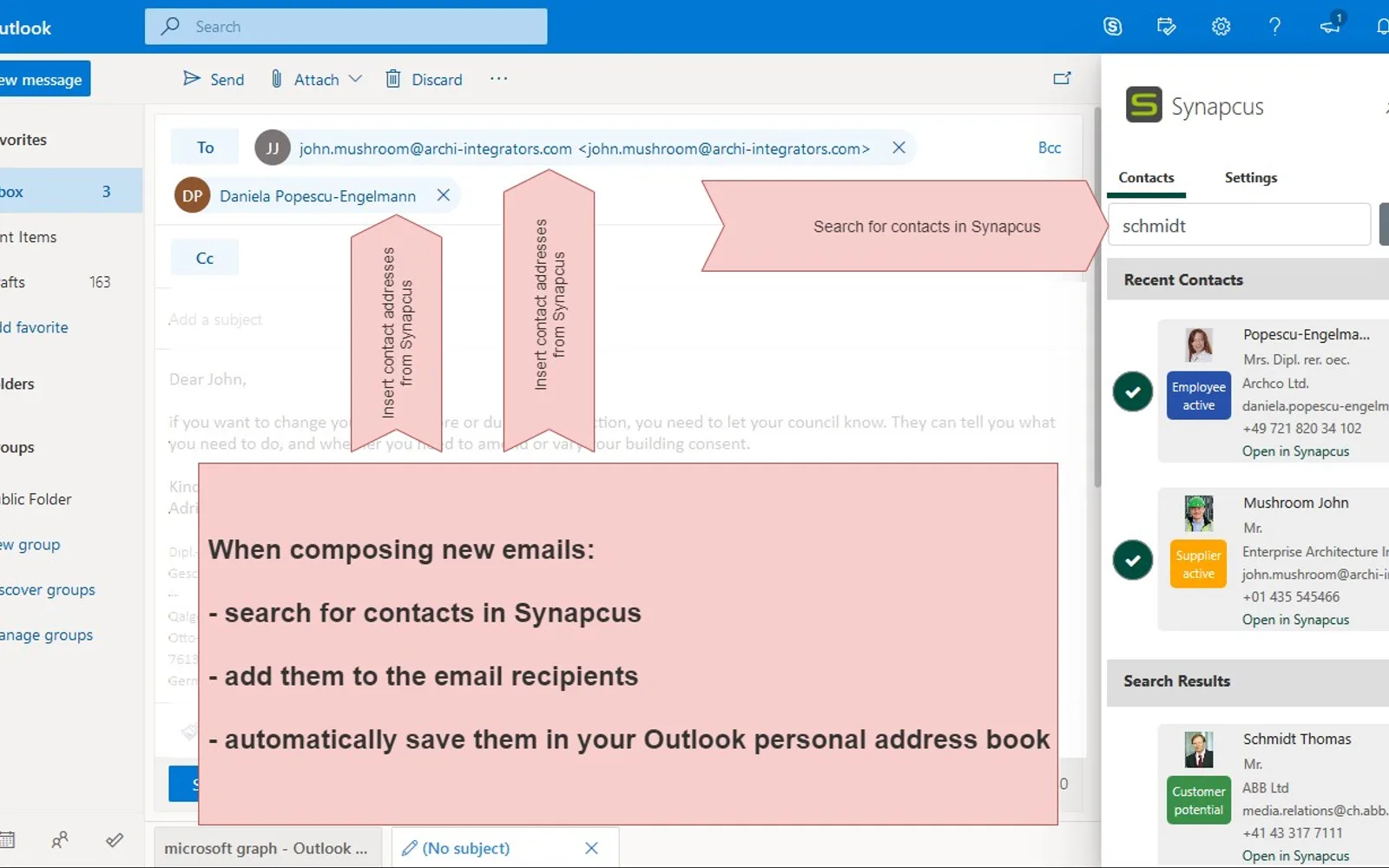Pop out the compose window
Screen dimensions: 1389x868
(1062, 78)
